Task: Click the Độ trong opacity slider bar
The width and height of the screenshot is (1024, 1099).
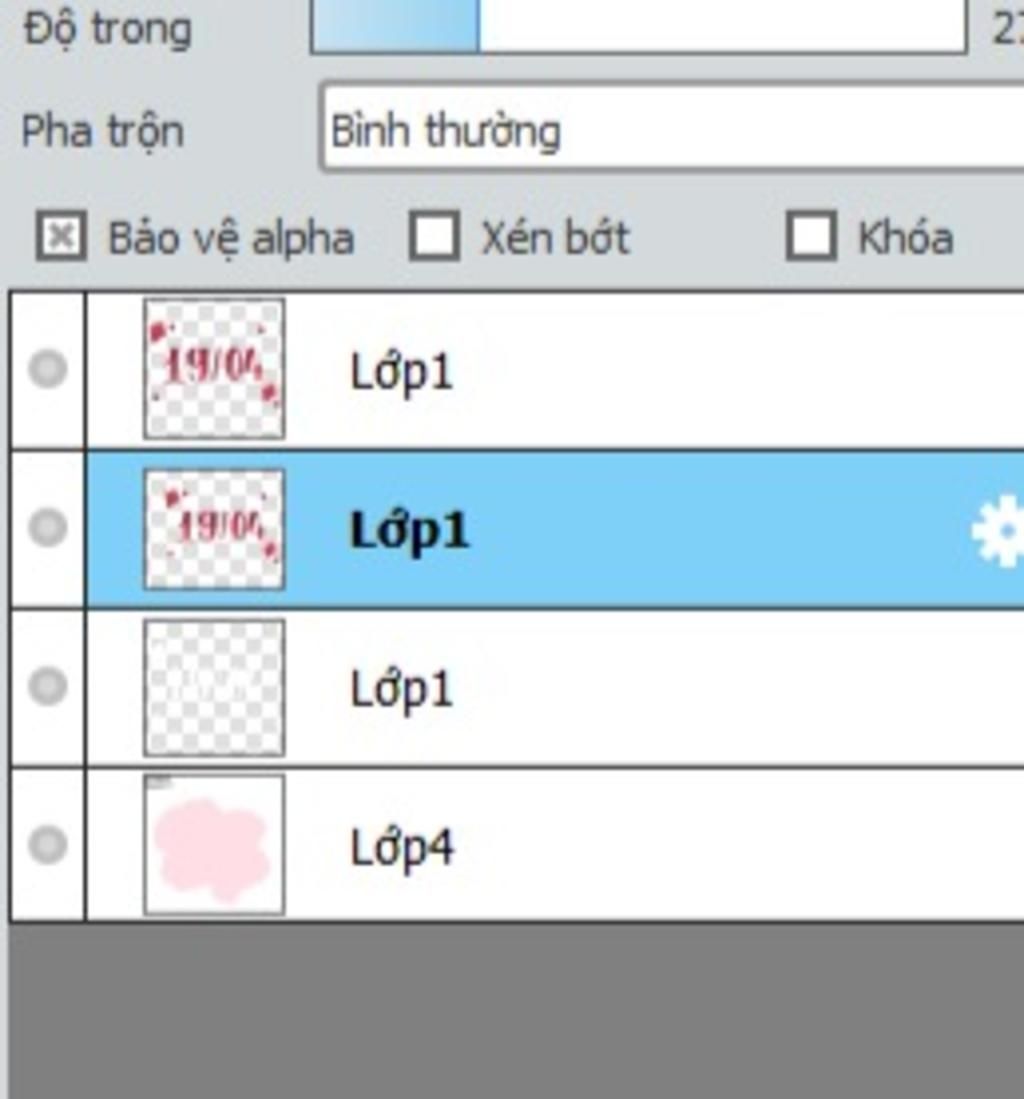Action: (639, 27)
